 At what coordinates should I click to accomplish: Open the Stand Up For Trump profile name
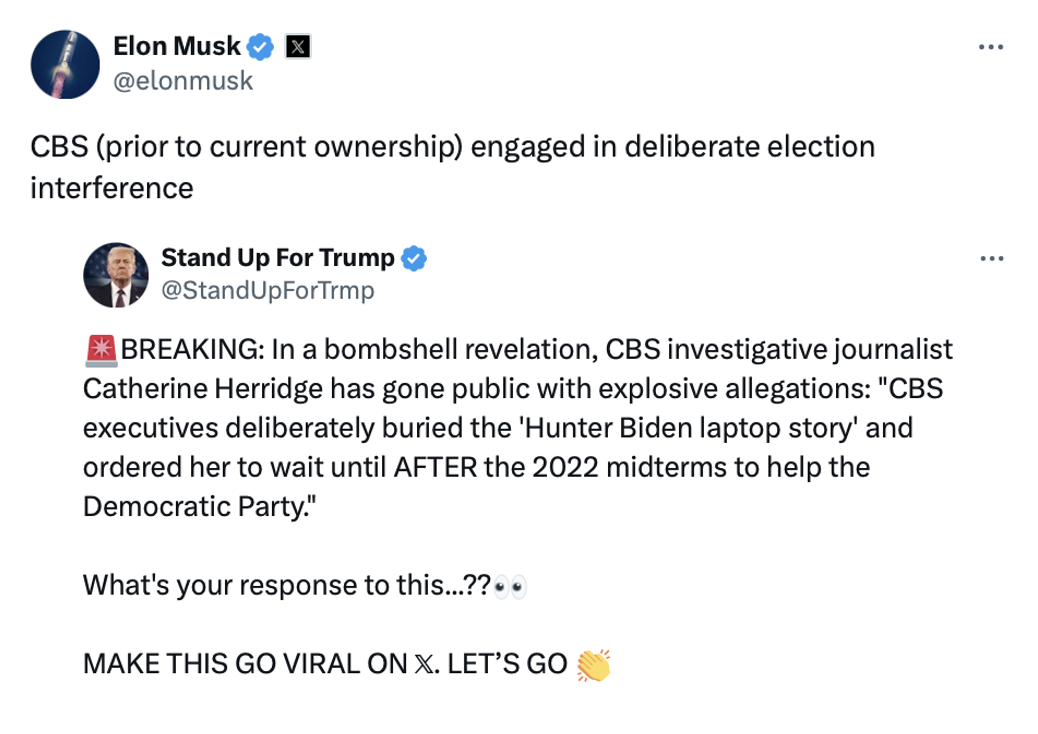pos(277,258)
